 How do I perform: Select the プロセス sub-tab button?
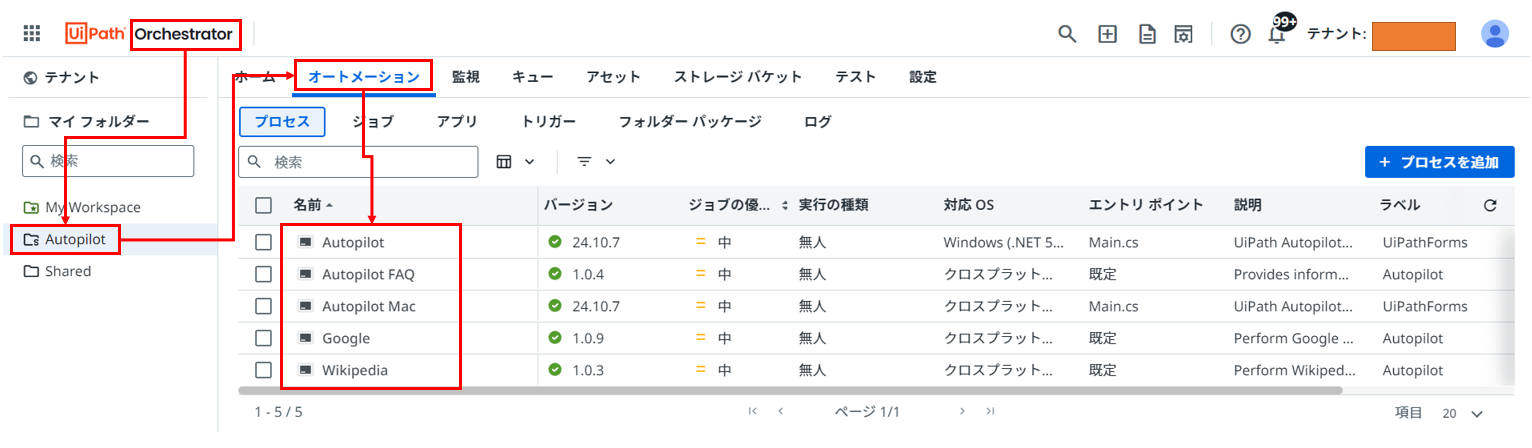[x=282, y=122]
